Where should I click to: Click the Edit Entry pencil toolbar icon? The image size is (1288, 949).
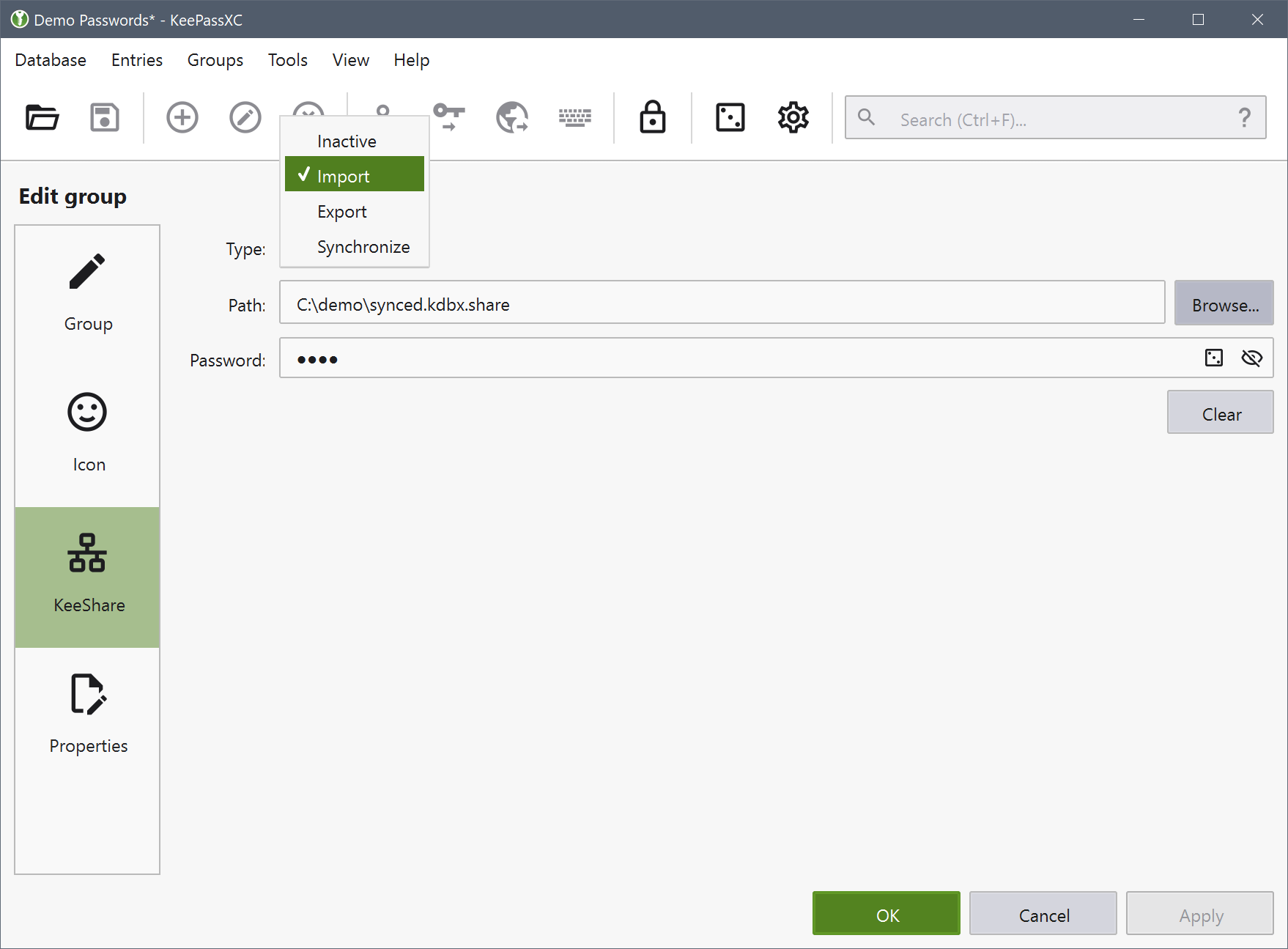245,117
